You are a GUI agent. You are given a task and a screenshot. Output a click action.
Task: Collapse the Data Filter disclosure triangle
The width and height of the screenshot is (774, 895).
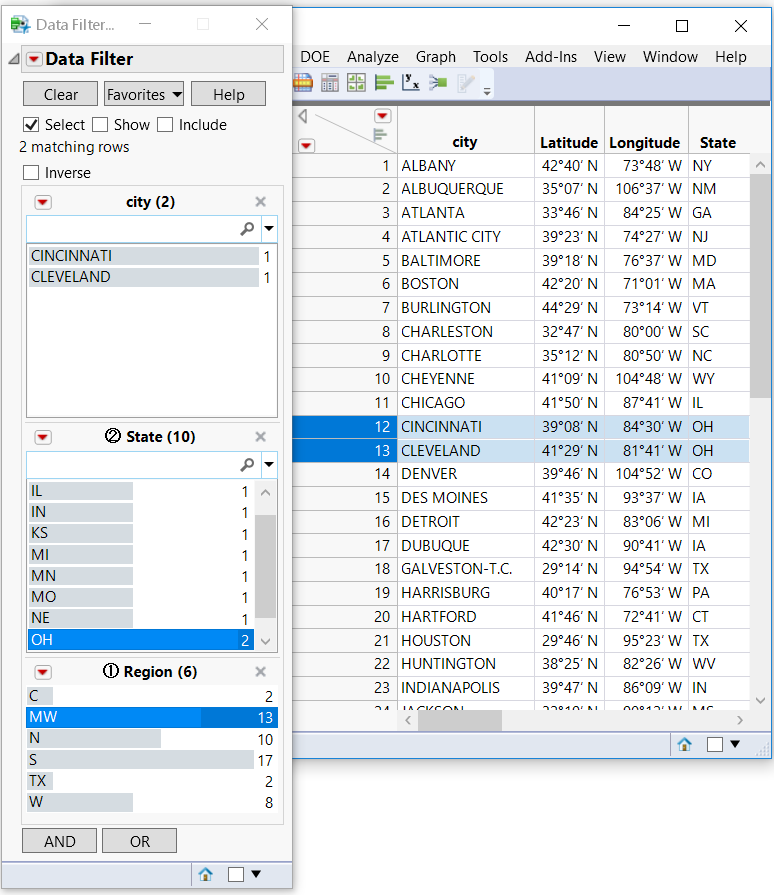[13, 60]
